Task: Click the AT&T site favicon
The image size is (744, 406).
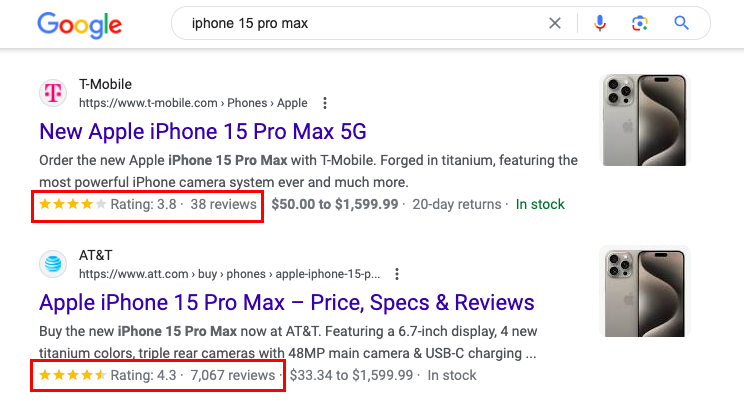Action: tap(53, 264)
